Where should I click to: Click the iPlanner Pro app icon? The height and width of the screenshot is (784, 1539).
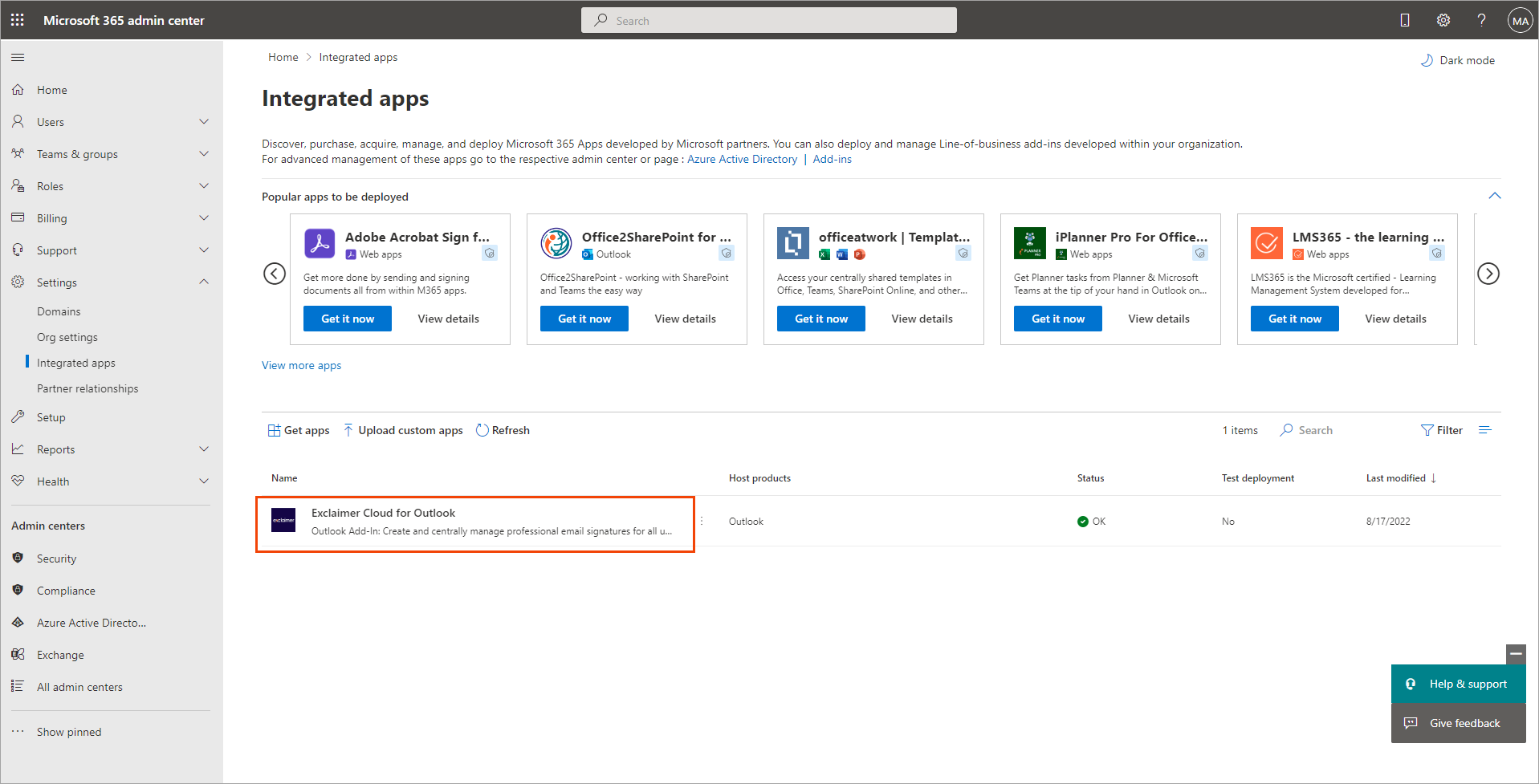[x=1030, y=243]
